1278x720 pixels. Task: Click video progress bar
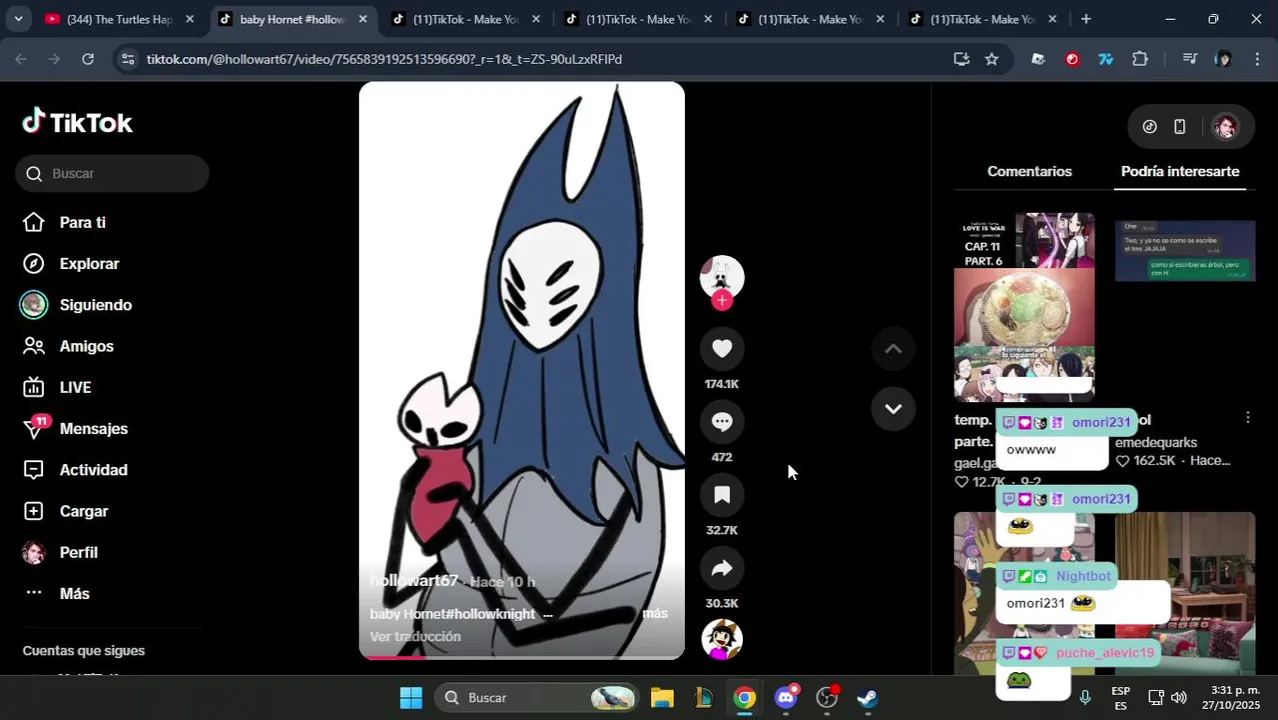point(522,657)
